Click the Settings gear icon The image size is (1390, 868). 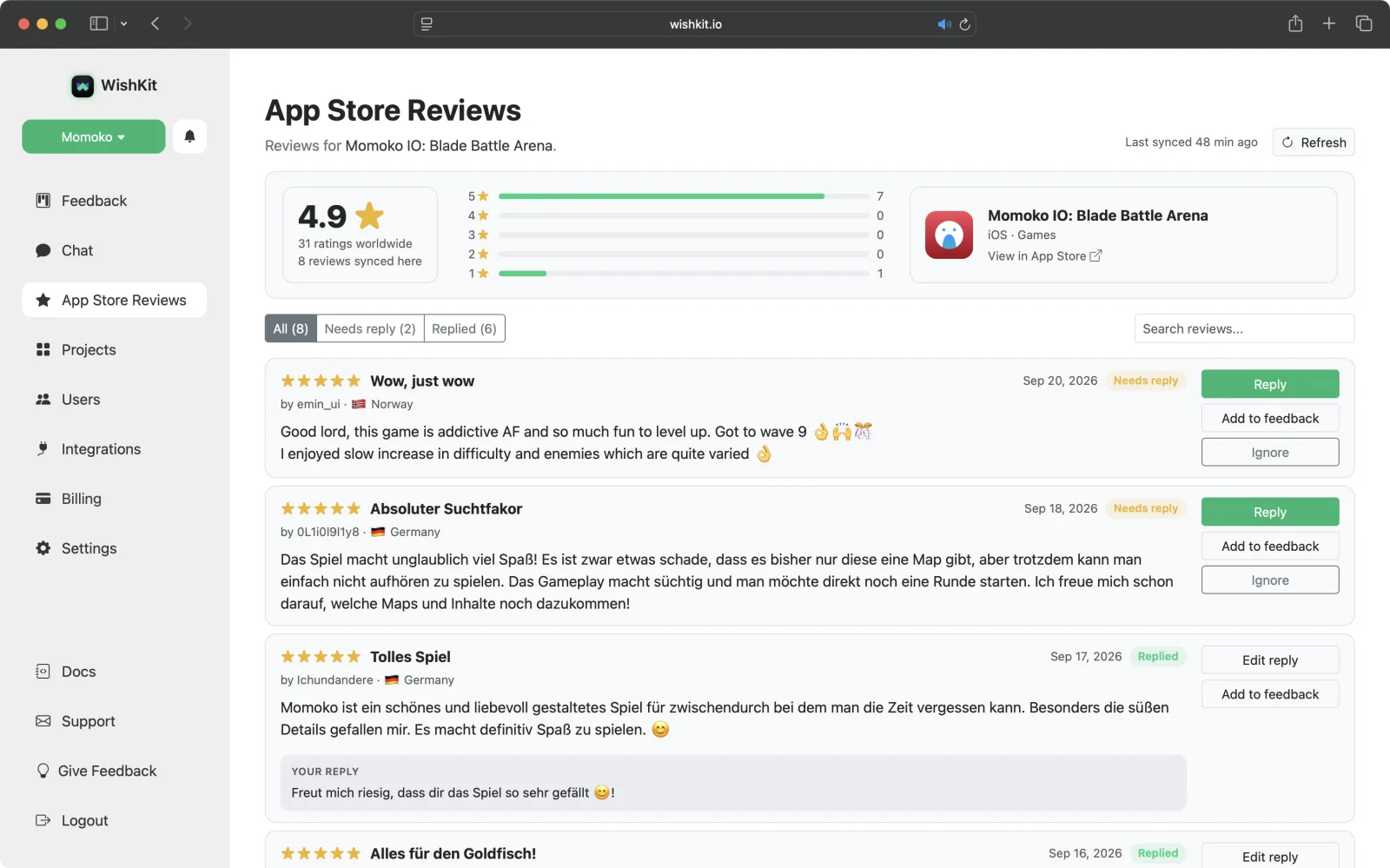pos(43,548)
